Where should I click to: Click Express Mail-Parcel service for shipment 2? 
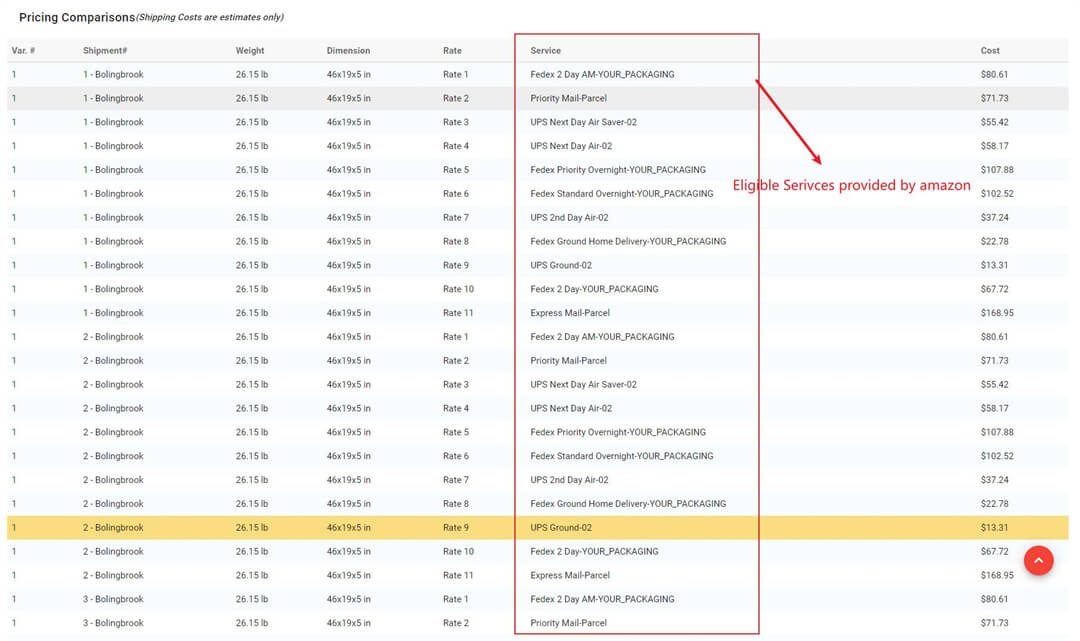(x=570, y=576)
